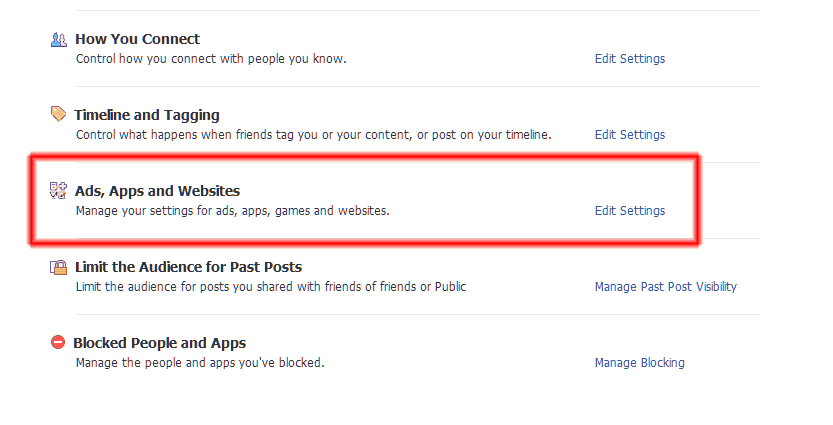The height and width of the screenshot is (425, 833).
Task: Click the red Blocked People and Apps icon
Action: coord(58,342)
